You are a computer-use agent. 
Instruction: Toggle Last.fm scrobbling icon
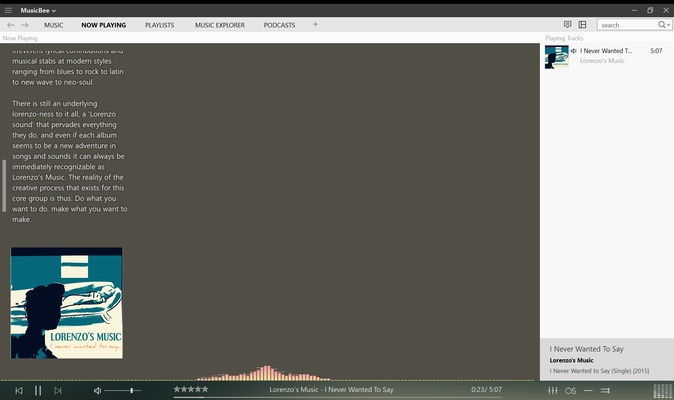[x=570, y=391]
